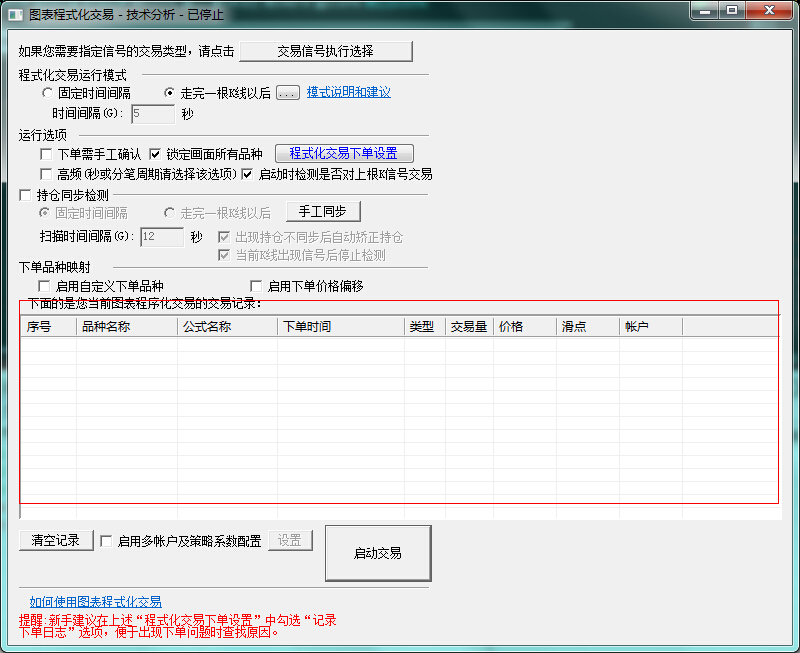Image resolution: width=800 pixels, height=653 pixels.
Task: Enable 启用自定义下单品种 checkbox
Action: point(44,287)
